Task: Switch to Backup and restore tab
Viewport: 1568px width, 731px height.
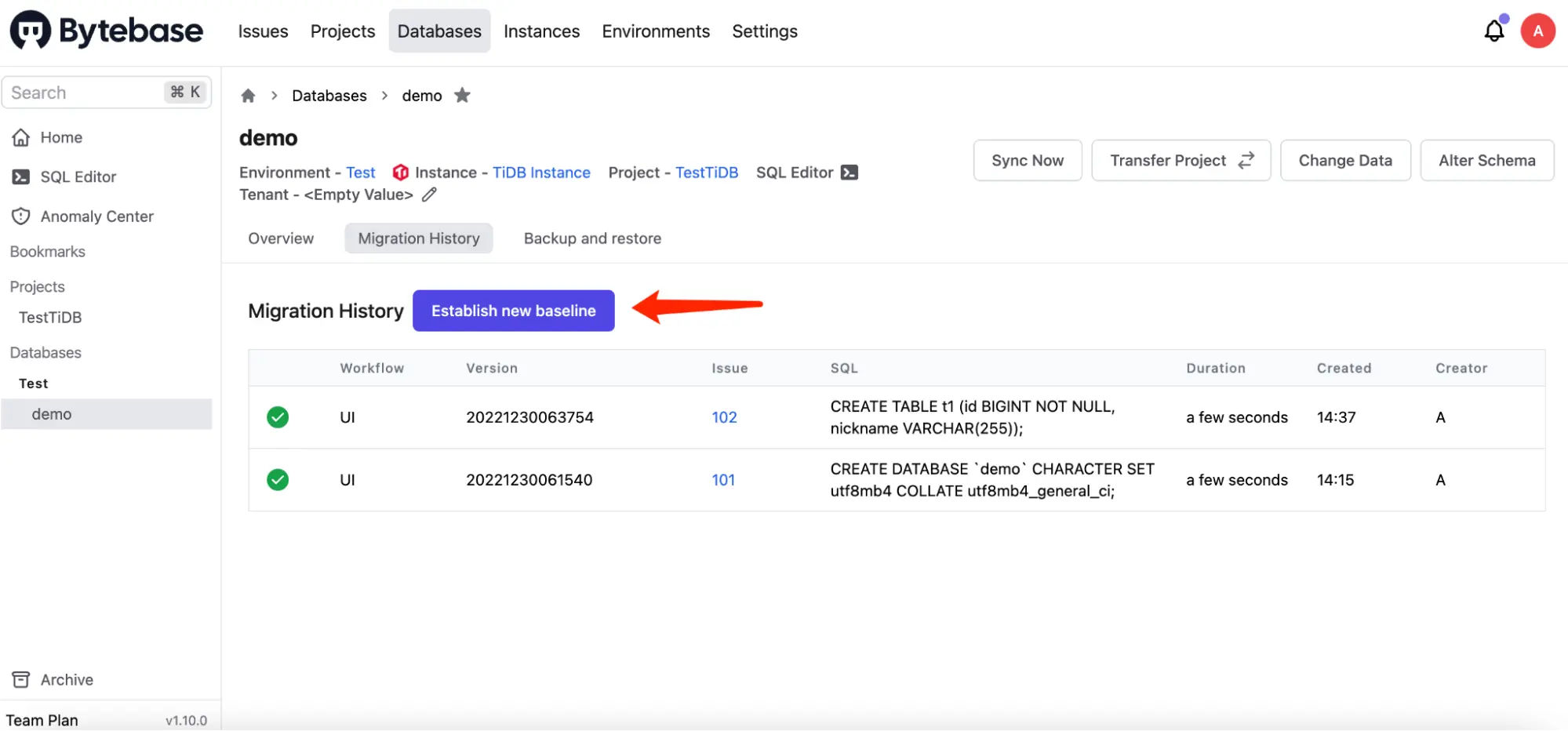Action: coord(592,238)
